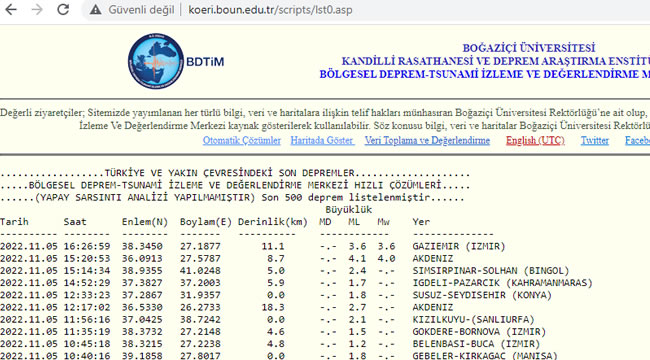Click the TÜRKİYE VE YAKIN ÇEVRESİNDEKİ SON DEPREMLER title
The height and width of the screenshot is (360, 650).
(229, 173)
